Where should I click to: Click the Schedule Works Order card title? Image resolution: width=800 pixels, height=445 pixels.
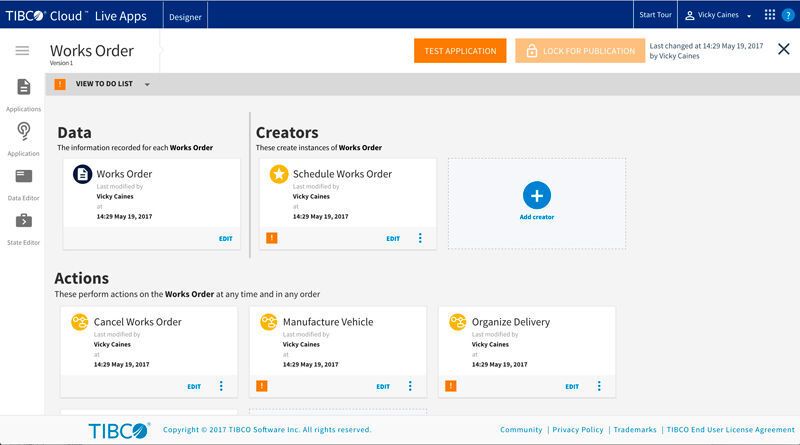pyautogui.click(x=342, y=174)
